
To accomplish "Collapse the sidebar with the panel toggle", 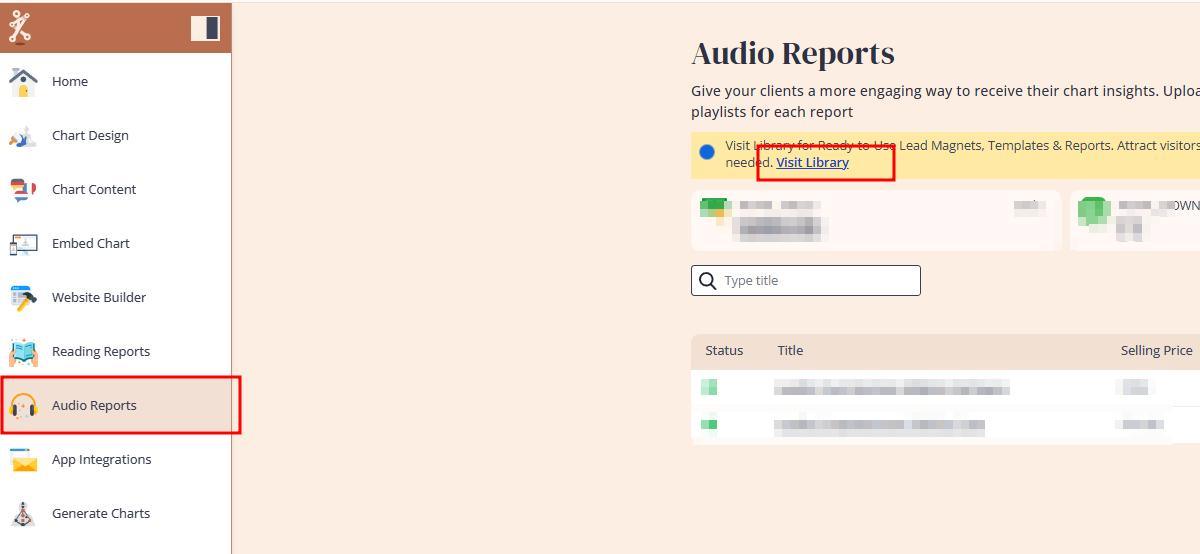I will point(205,28).
